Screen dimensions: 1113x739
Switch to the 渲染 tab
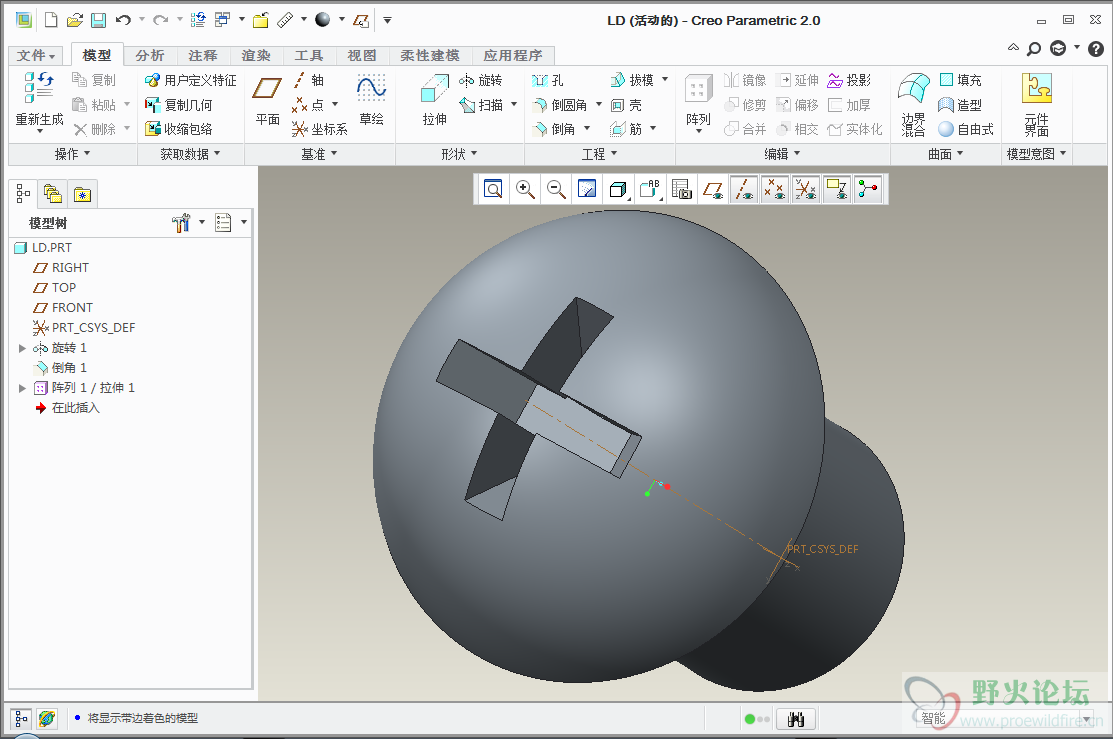coord(256,55)
